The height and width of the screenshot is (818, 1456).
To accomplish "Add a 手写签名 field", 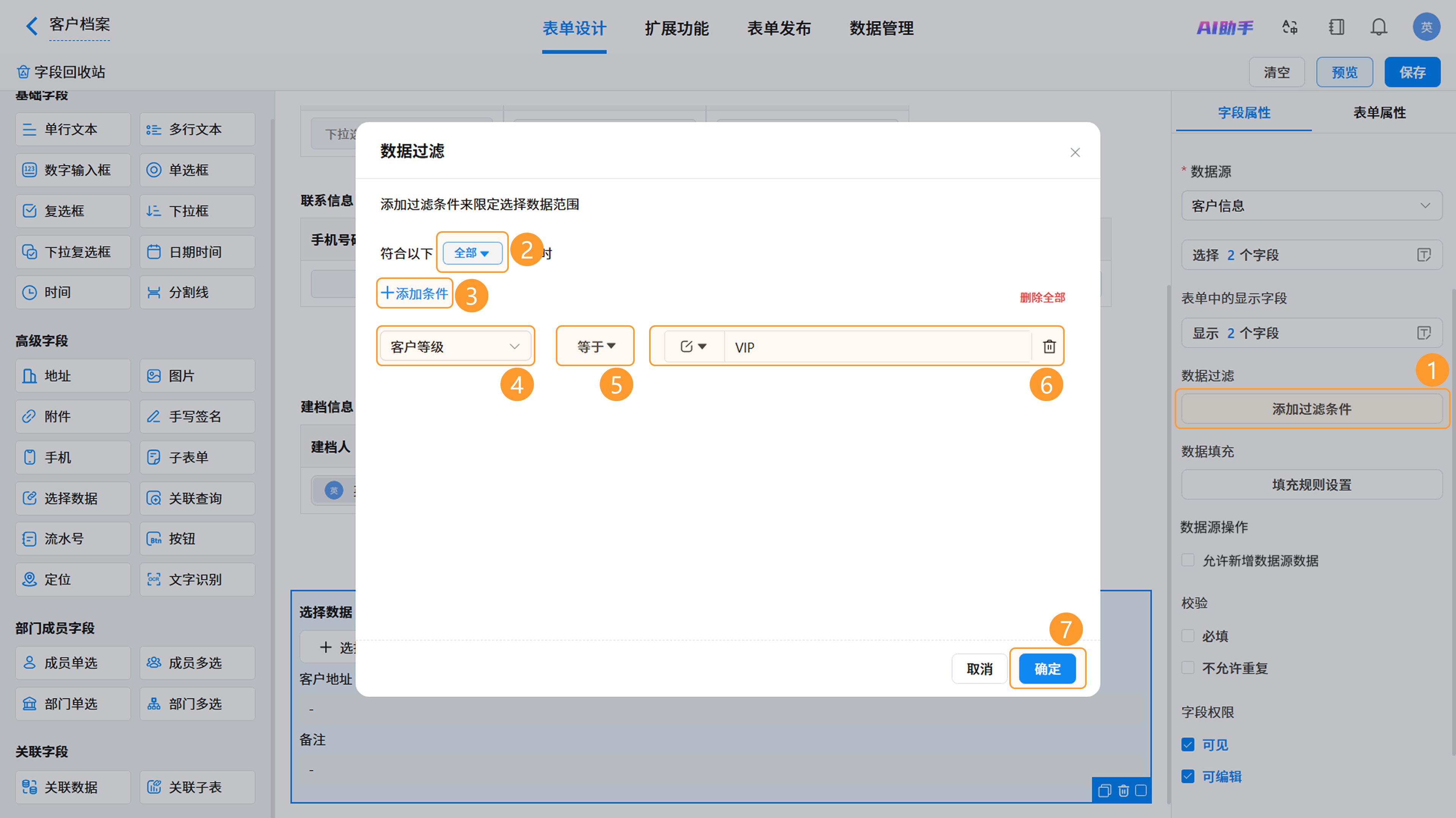I will (197, 416).
